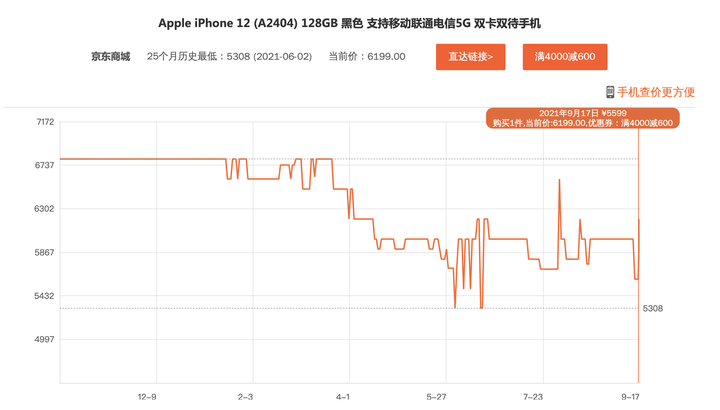Click the 2-3 date on x-axis
Viewport: 720px width, 410px height.
click(245, 397)
